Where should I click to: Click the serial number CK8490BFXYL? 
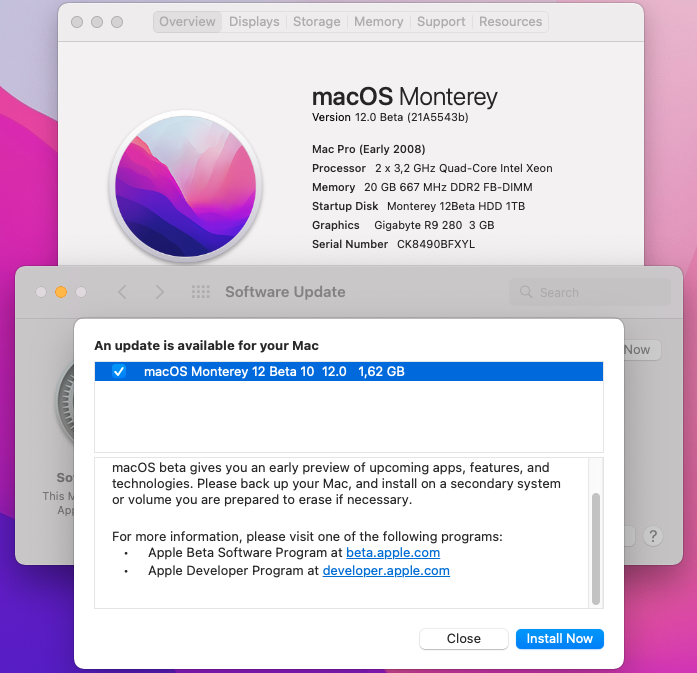tap(436, 244)
